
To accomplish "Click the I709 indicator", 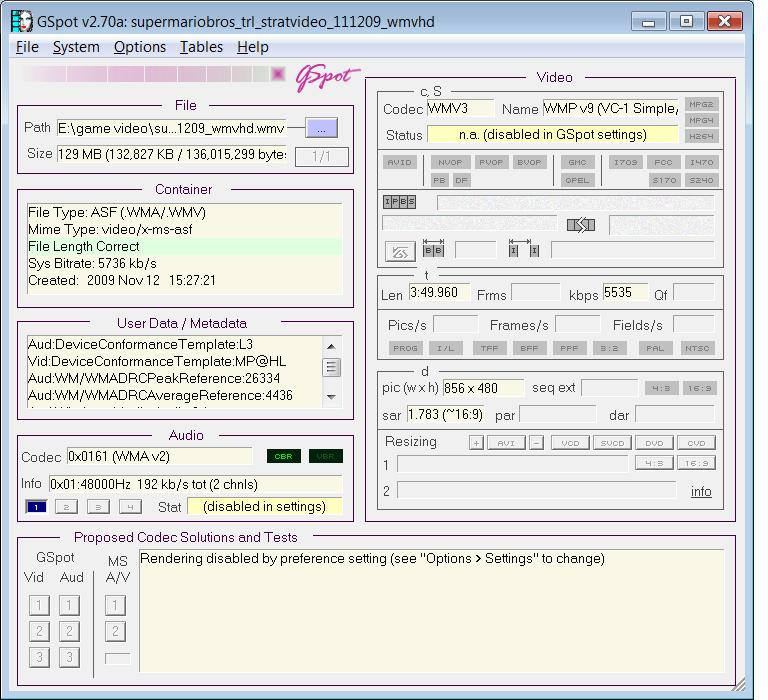I will [625, 162].
